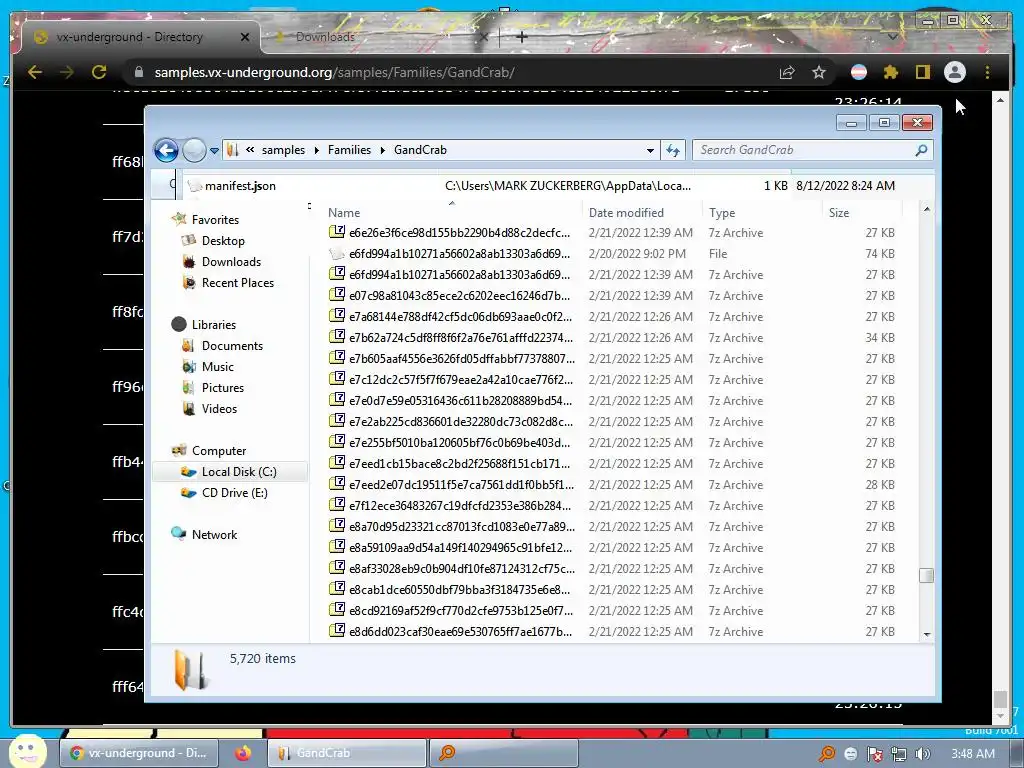
Task: Open a new browser tab
Action: (x=521, y=37)
